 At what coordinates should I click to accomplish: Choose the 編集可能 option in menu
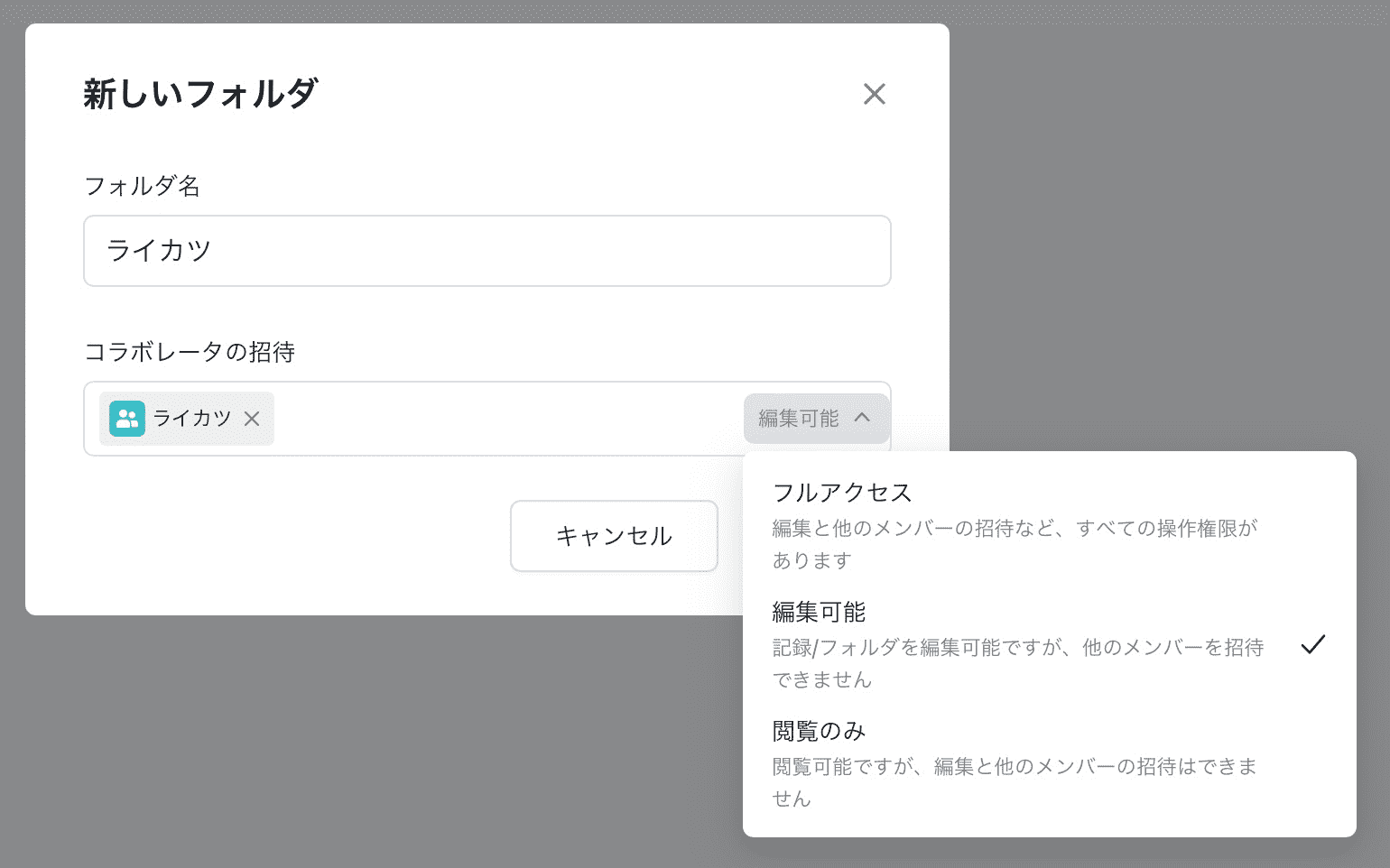pos(819,613)
